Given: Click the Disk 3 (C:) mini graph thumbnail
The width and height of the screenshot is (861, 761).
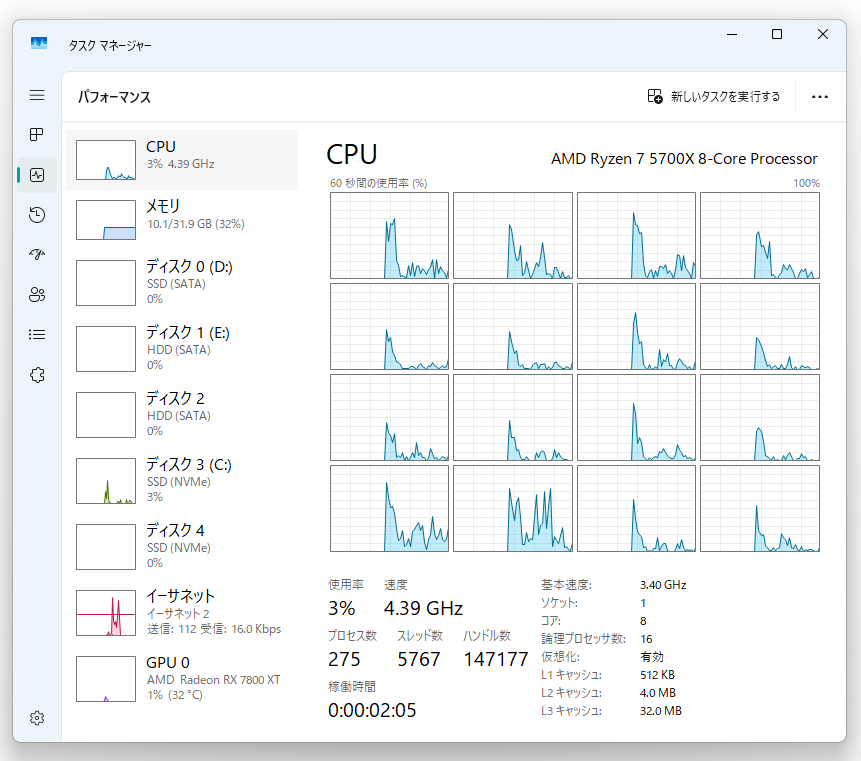Looking at the screenshot, I should coord(106,480).
